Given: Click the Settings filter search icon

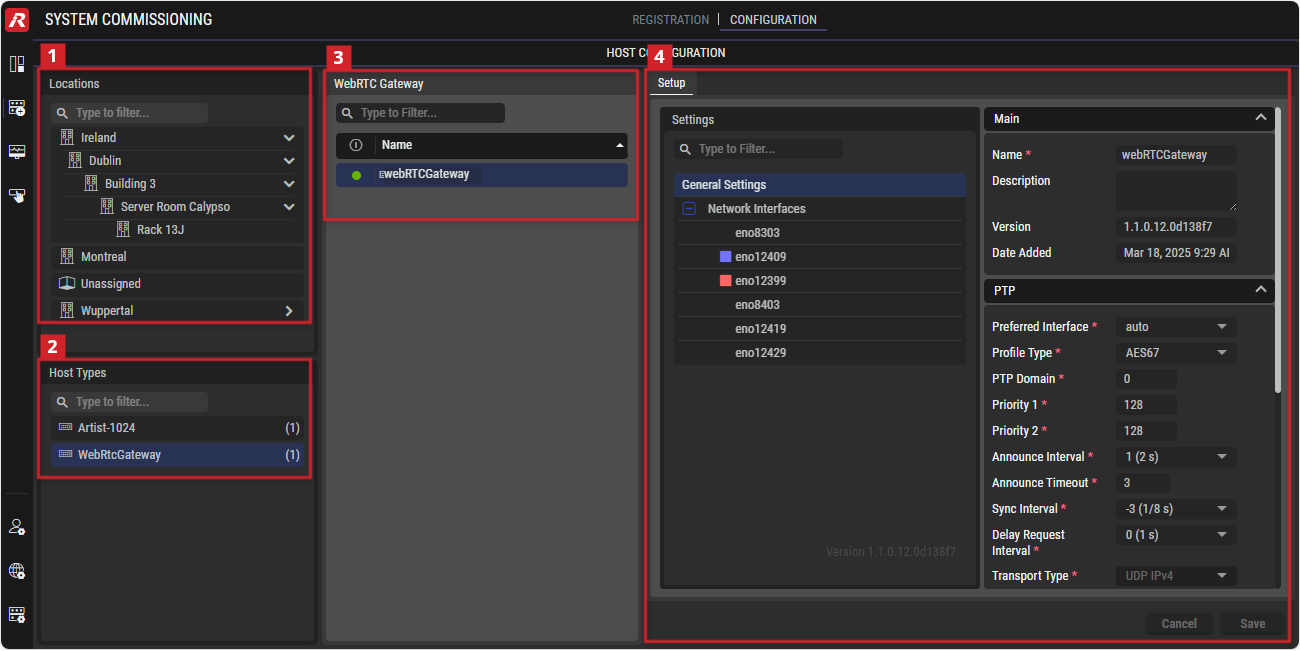Looking at the screenshot, I should click(x=686, y=149).
